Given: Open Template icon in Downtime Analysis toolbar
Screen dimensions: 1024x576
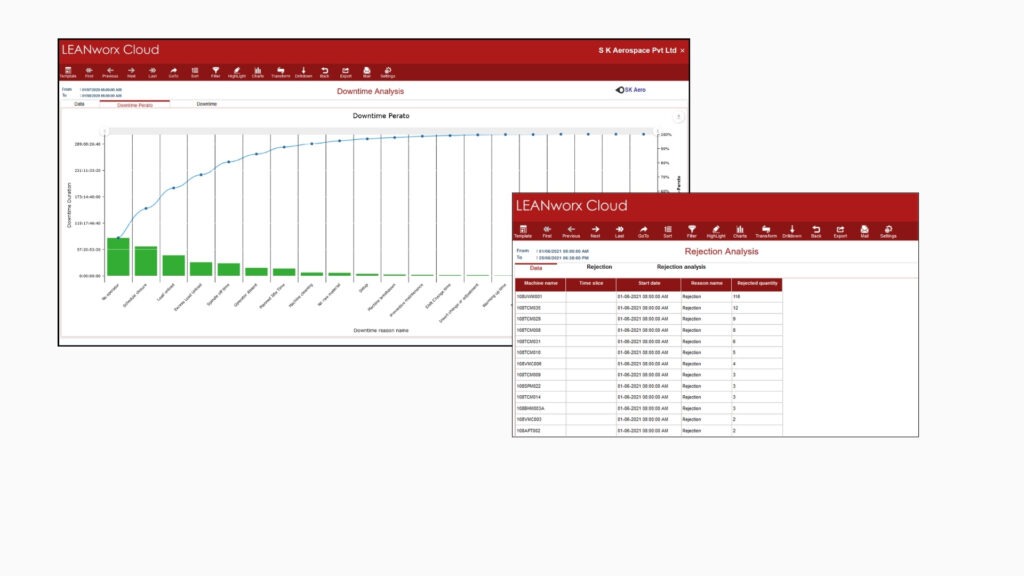Looking at the screenshot, I should (68, 72).
